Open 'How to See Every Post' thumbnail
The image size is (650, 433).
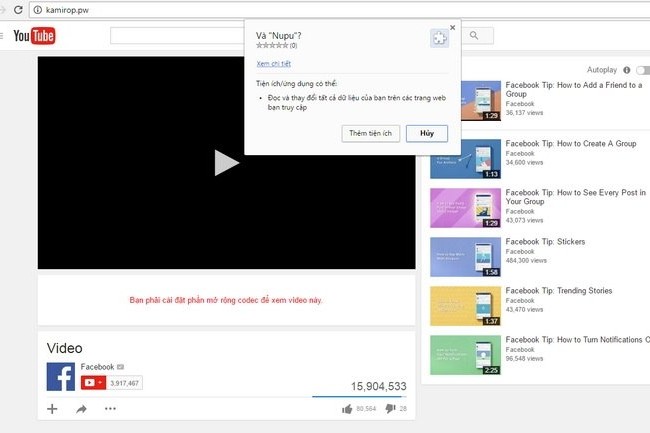coord(466,208)
